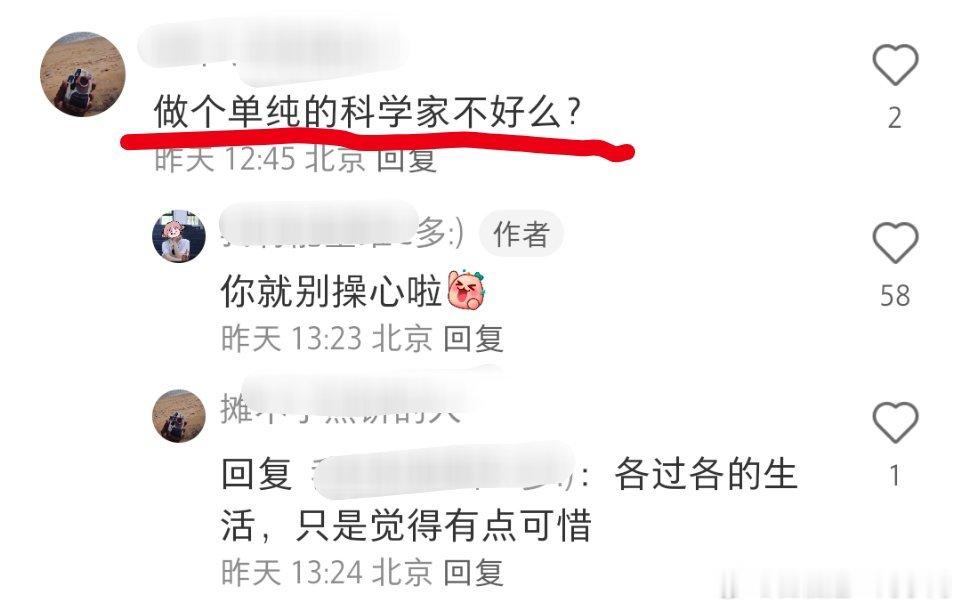Tap the heart beside 你就别操心啦 reply
This screenshot has height=608, width=960.
(x=894, y=243)
